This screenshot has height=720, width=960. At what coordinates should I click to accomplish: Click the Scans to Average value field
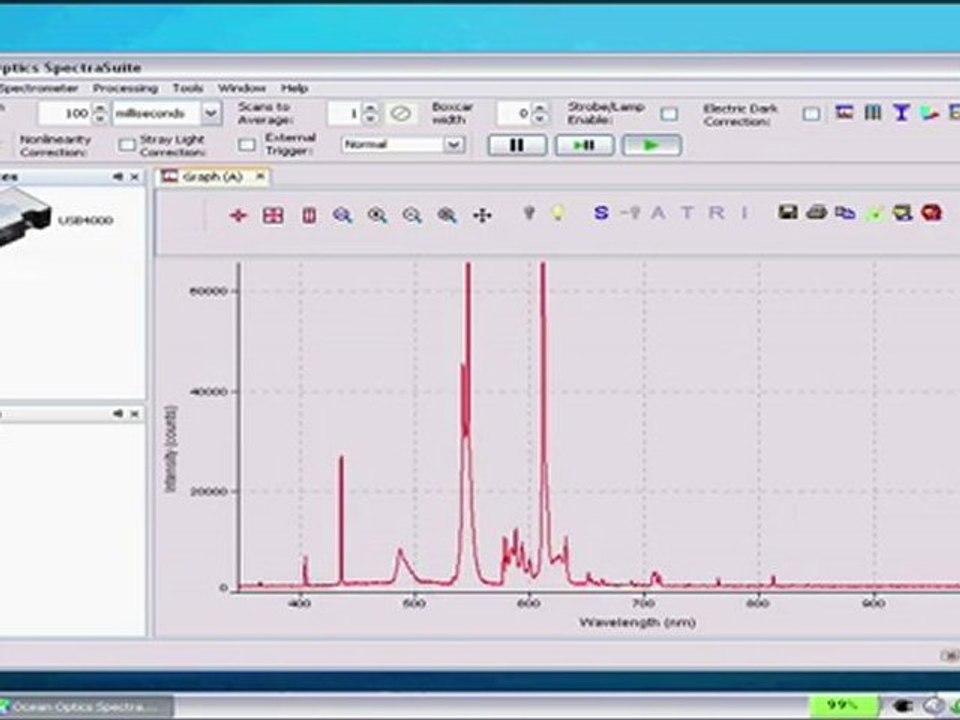pyautogui.click(x=345, y=113)
